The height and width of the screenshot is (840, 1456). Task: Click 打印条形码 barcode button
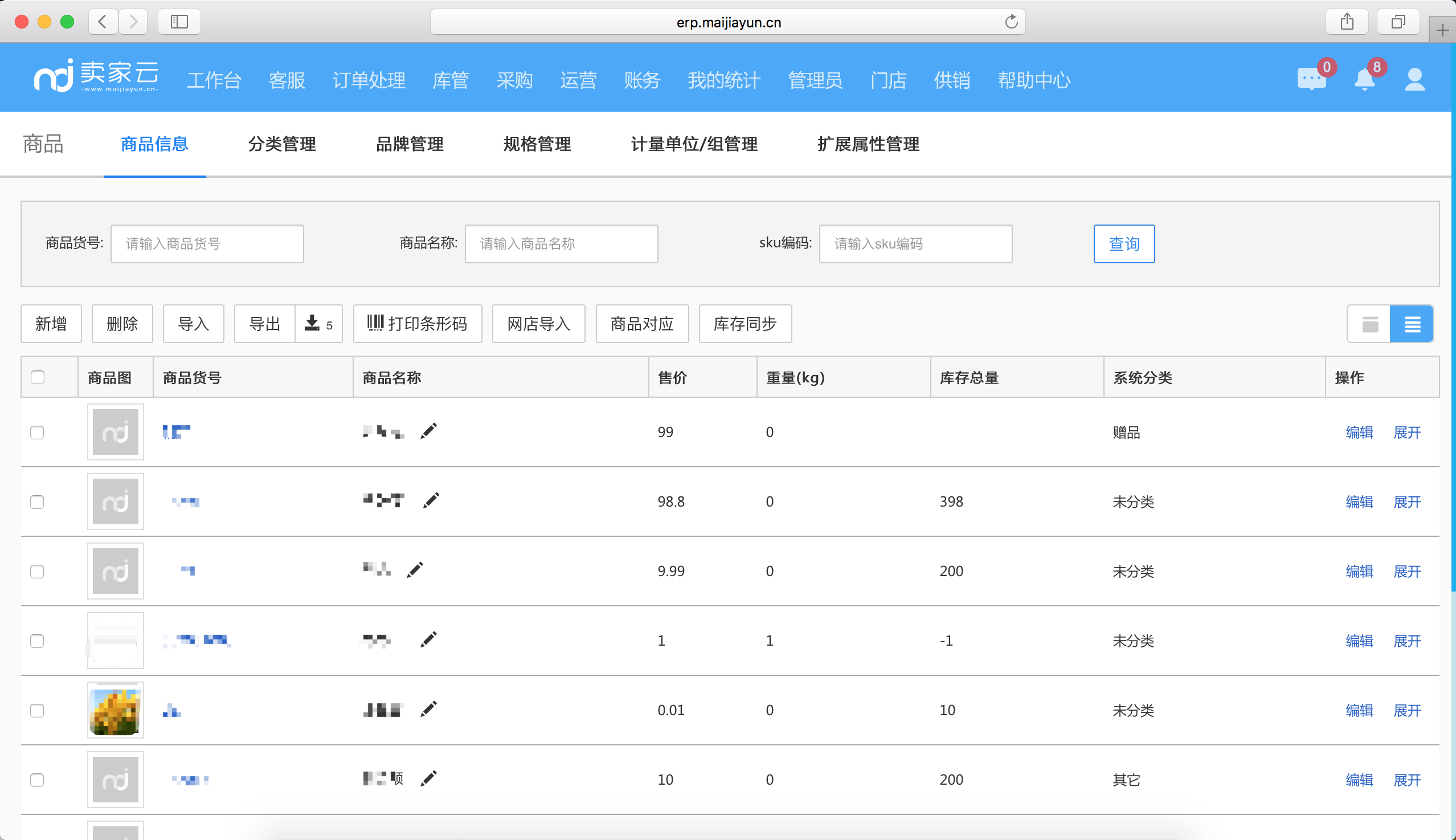418,324
